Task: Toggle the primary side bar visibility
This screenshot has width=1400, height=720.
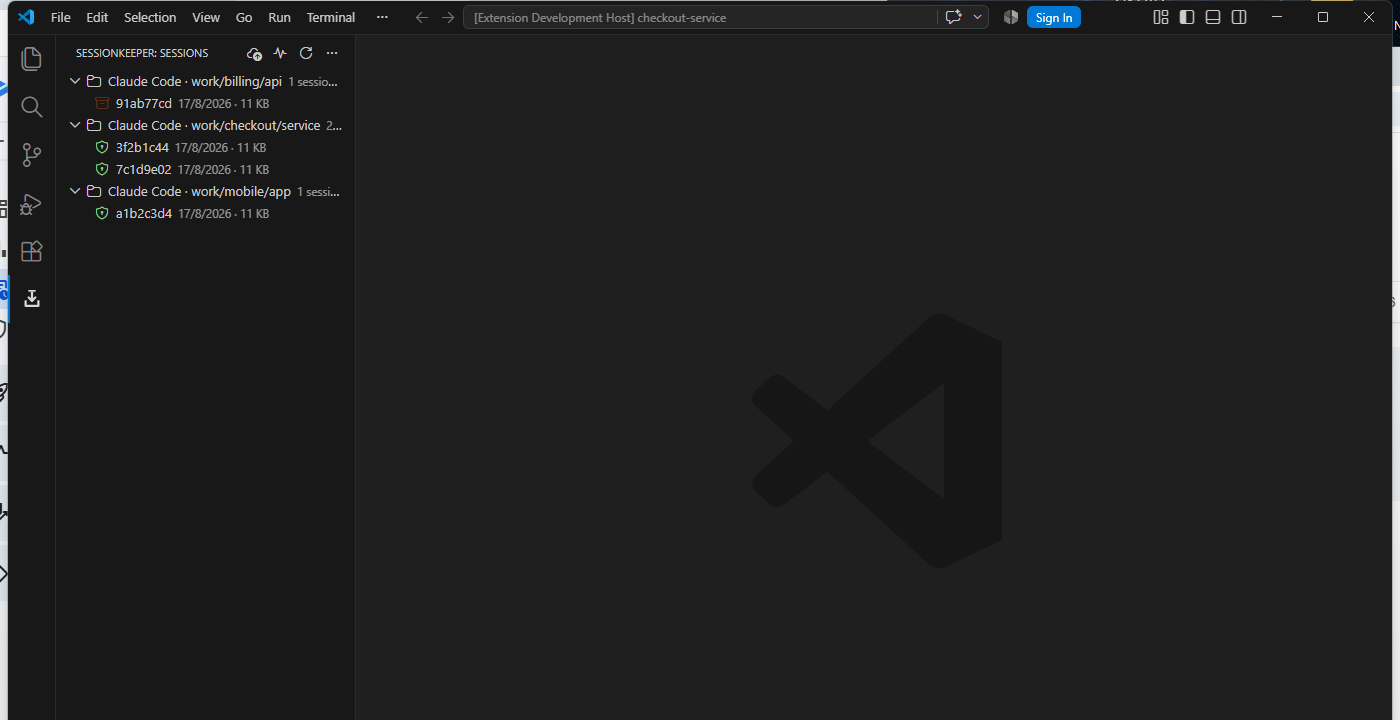Action: 1187,17
